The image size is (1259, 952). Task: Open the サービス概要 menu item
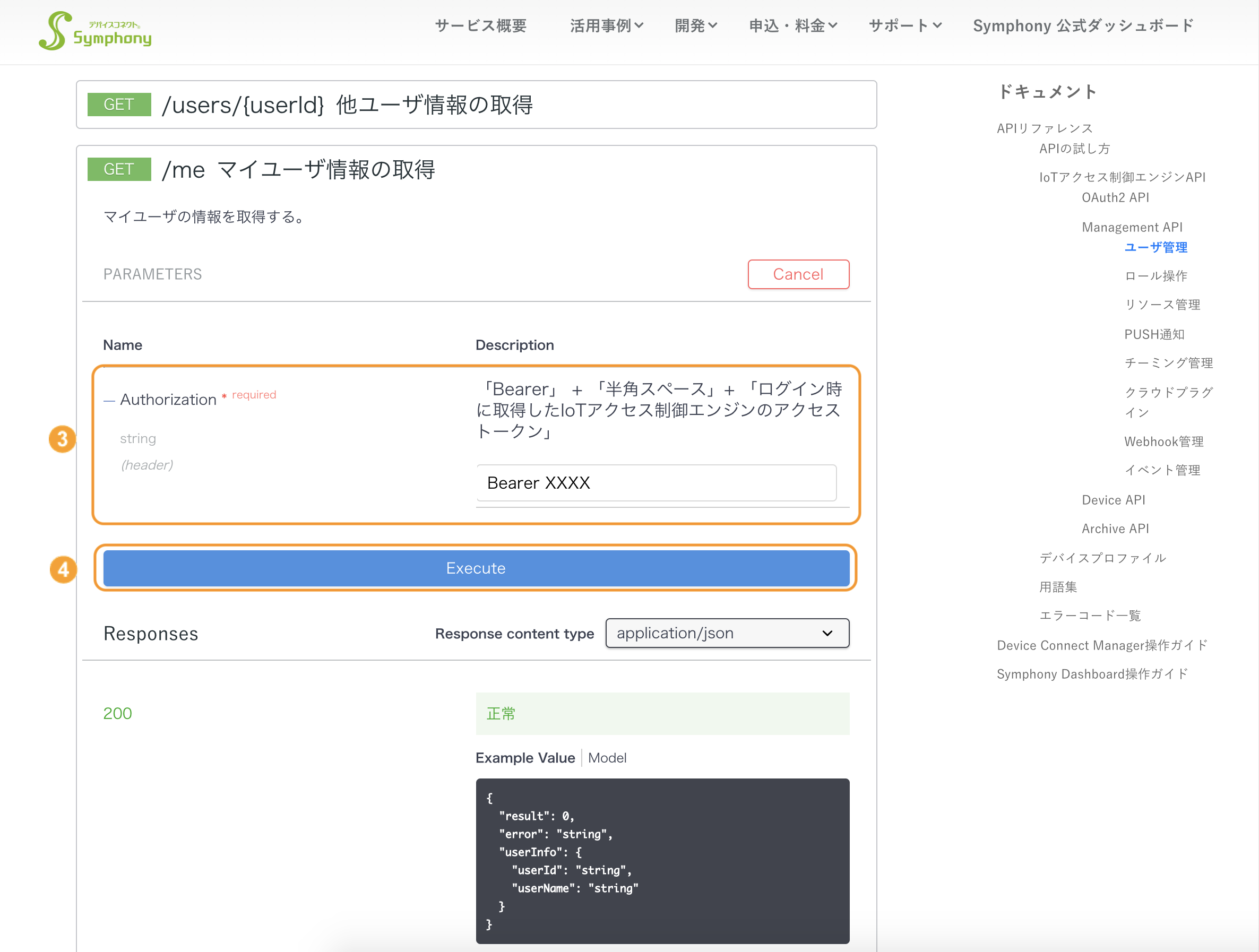(481, 25)
